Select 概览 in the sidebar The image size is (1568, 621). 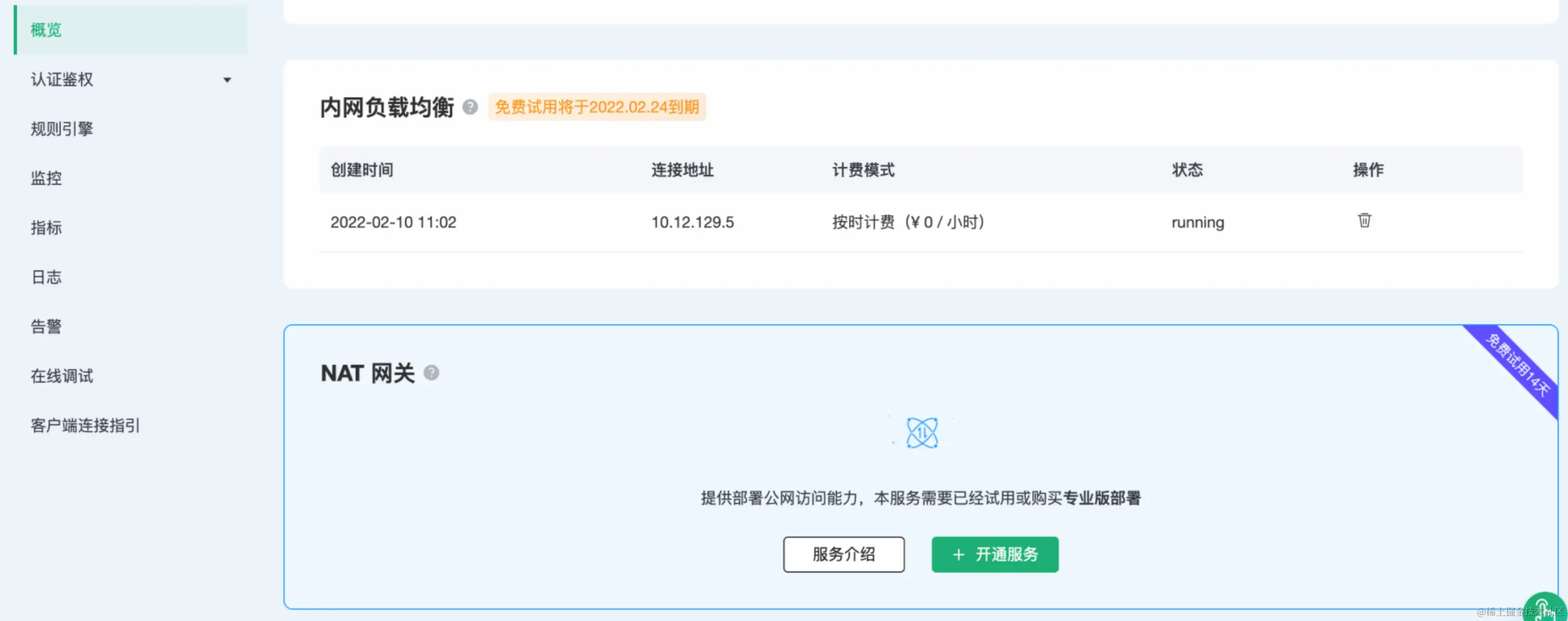click(45, 30)
